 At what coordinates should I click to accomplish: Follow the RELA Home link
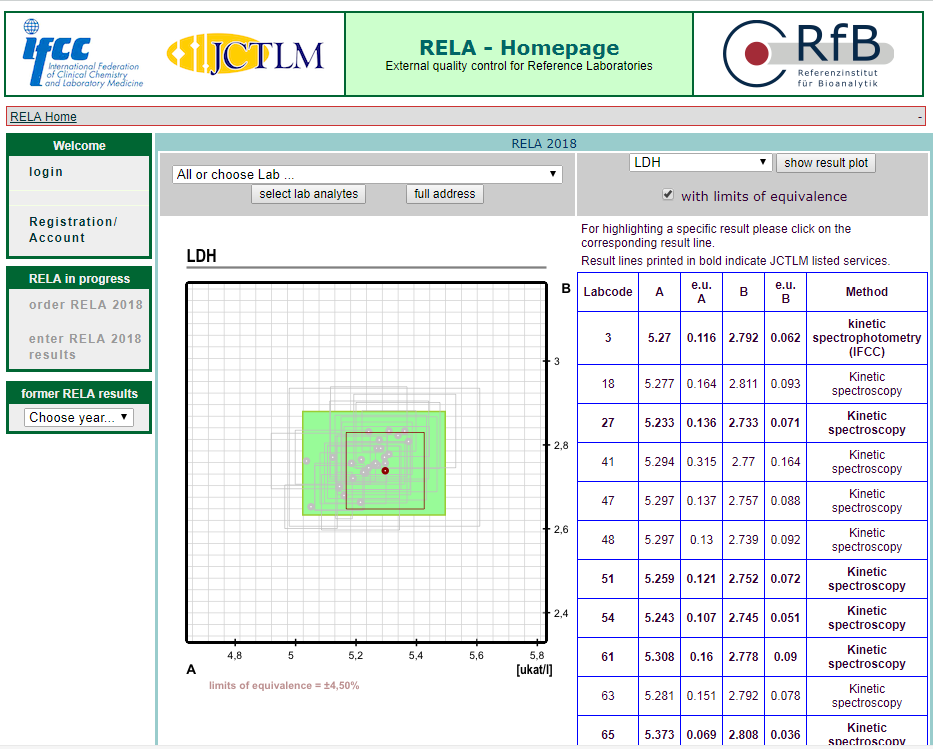click(43, 117)
